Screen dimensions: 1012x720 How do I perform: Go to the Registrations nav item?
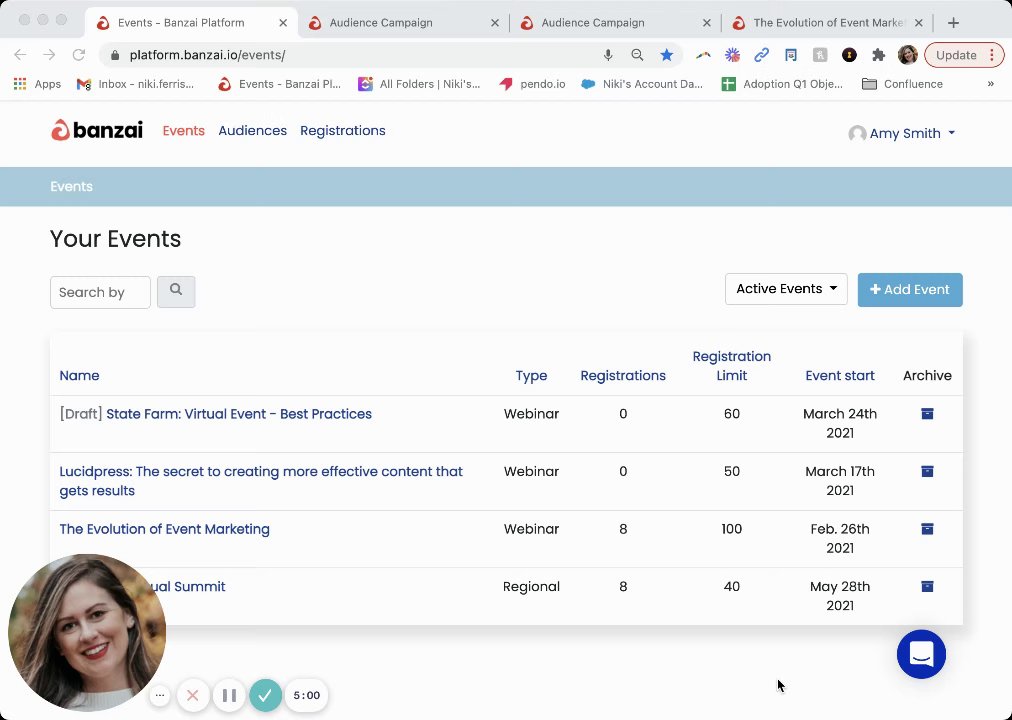[x=343, y=130]
